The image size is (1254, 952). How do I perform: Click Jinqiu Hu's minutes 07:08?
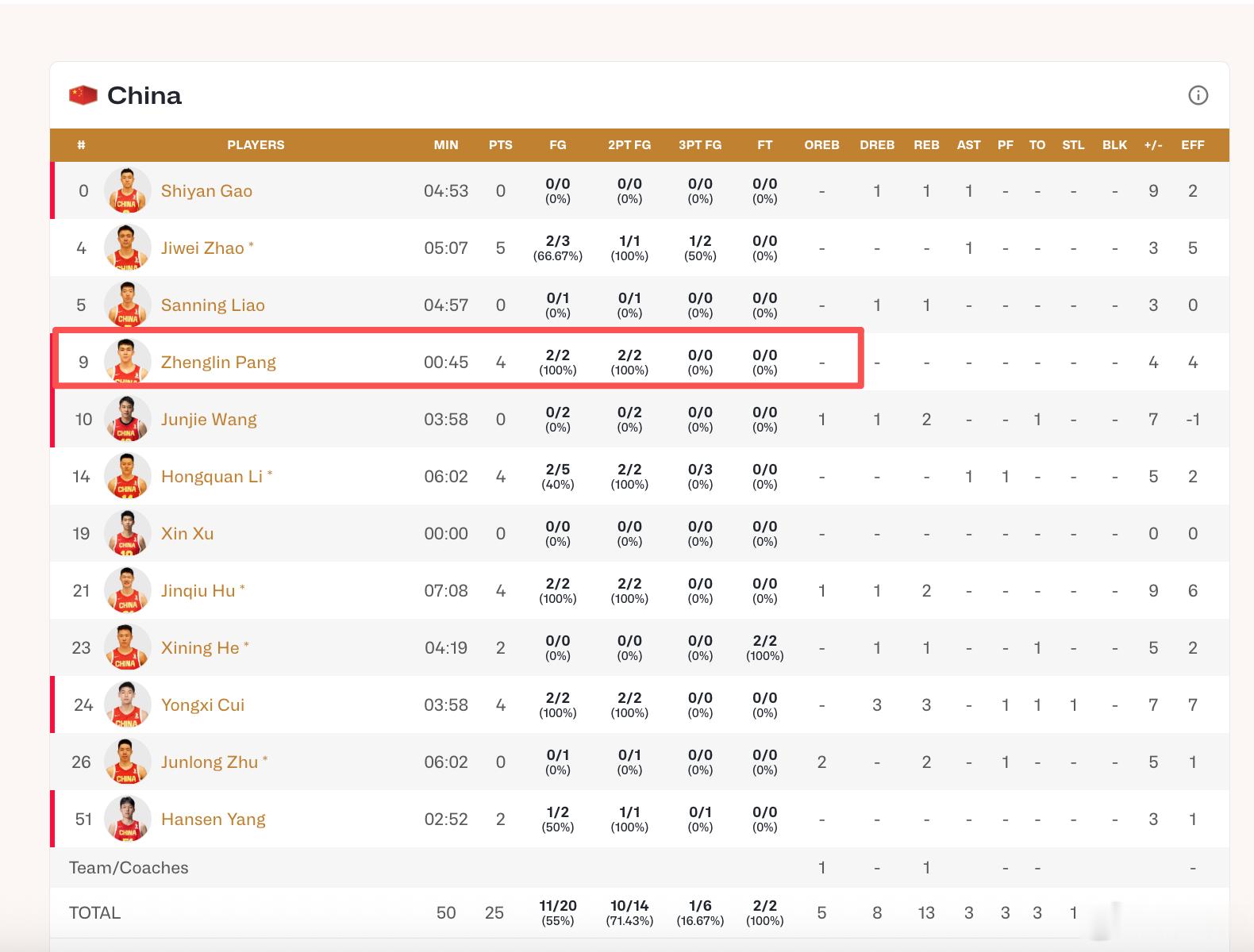(x=446, y=590)
